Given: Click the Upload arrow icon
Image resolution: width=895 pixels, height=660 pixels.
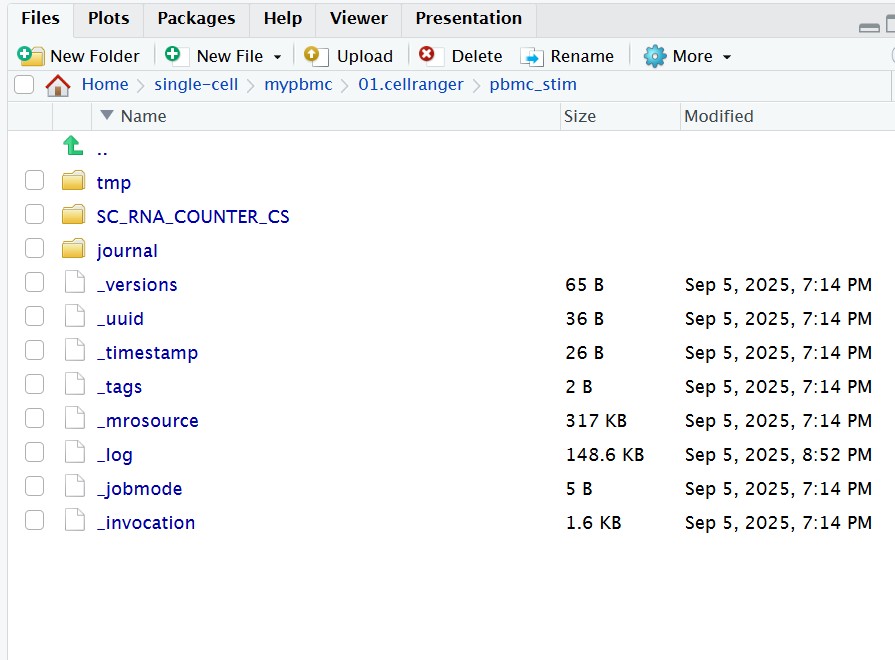Looking at the screenshot, I should coord(316,56).
